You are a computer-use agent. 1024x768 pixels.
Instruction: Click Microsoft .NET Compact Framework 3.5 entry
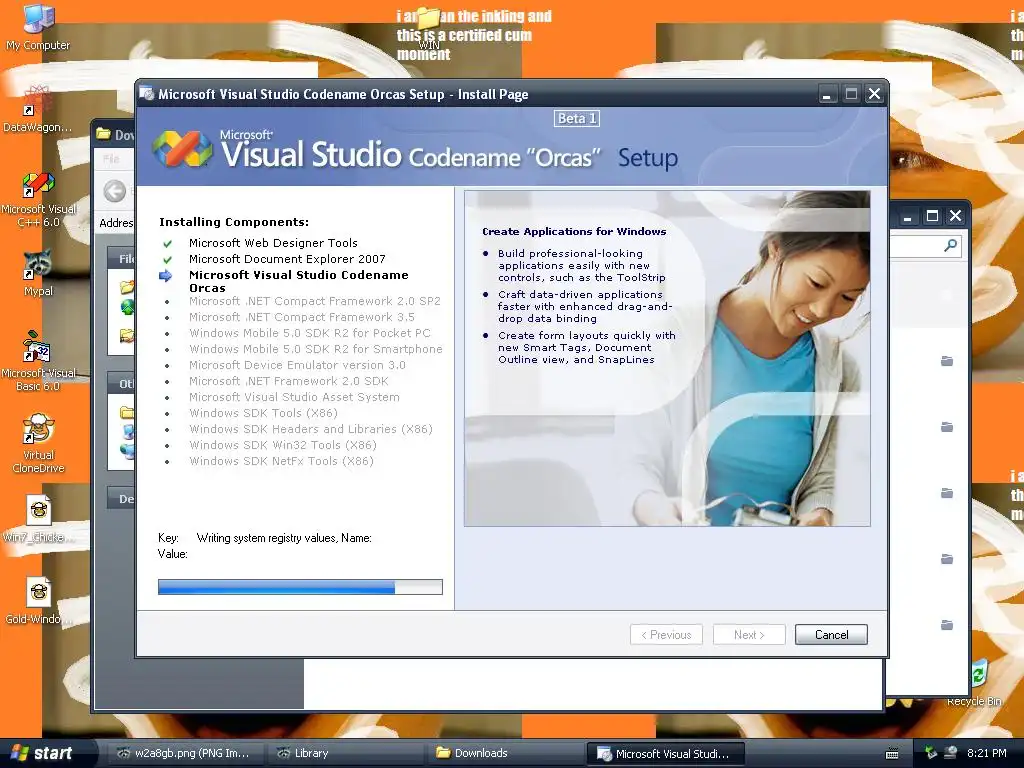click(302, 317)
